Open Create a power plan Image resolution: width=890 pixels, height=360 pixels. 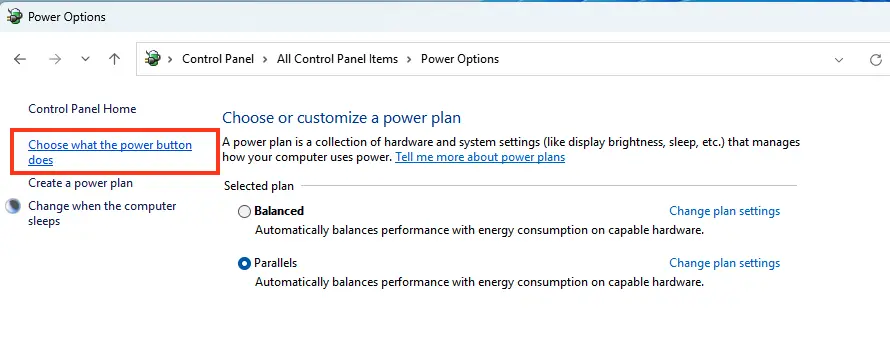coord(81,183)
